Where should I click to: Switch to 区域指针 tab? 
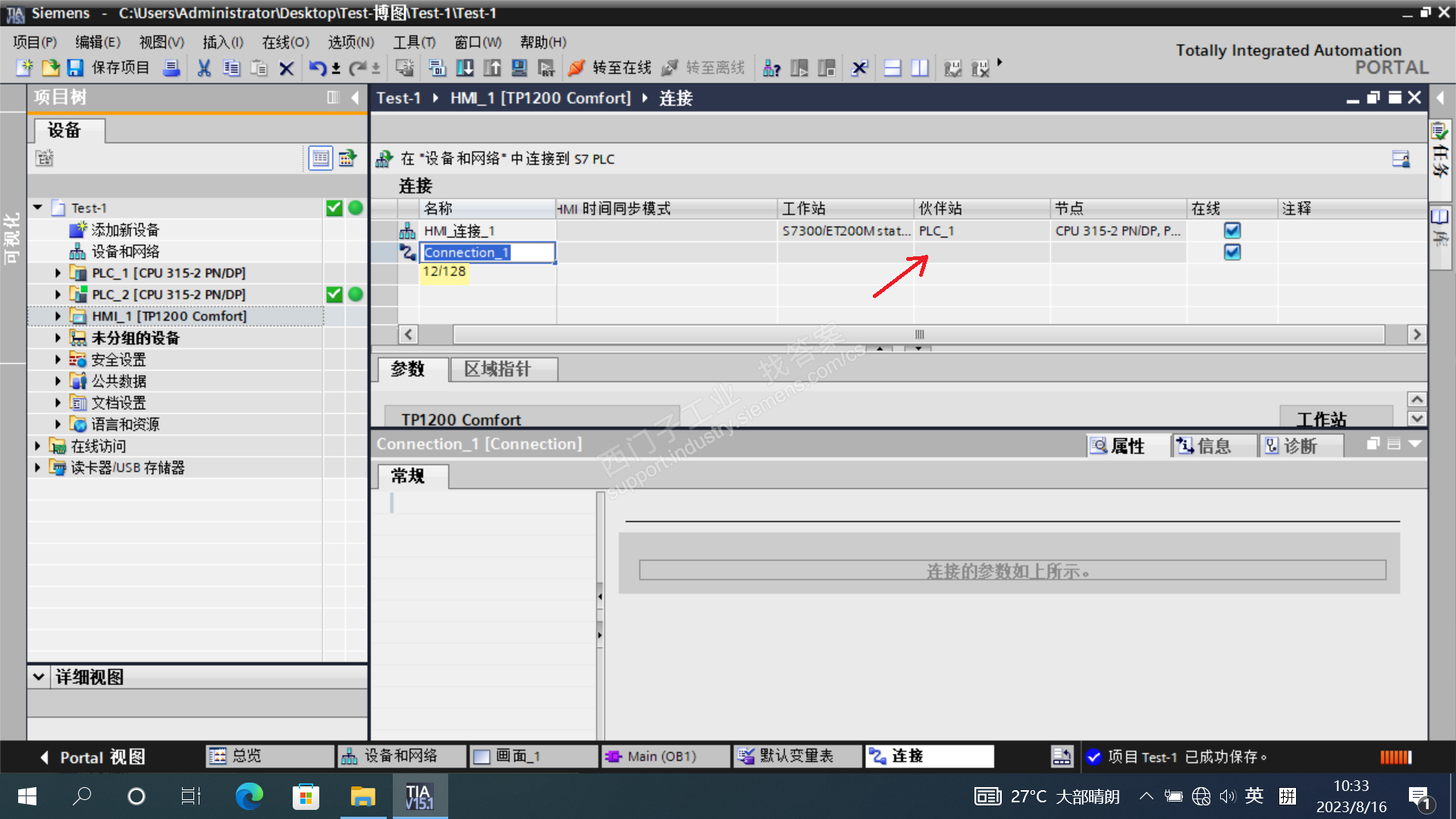pos(497,369)
